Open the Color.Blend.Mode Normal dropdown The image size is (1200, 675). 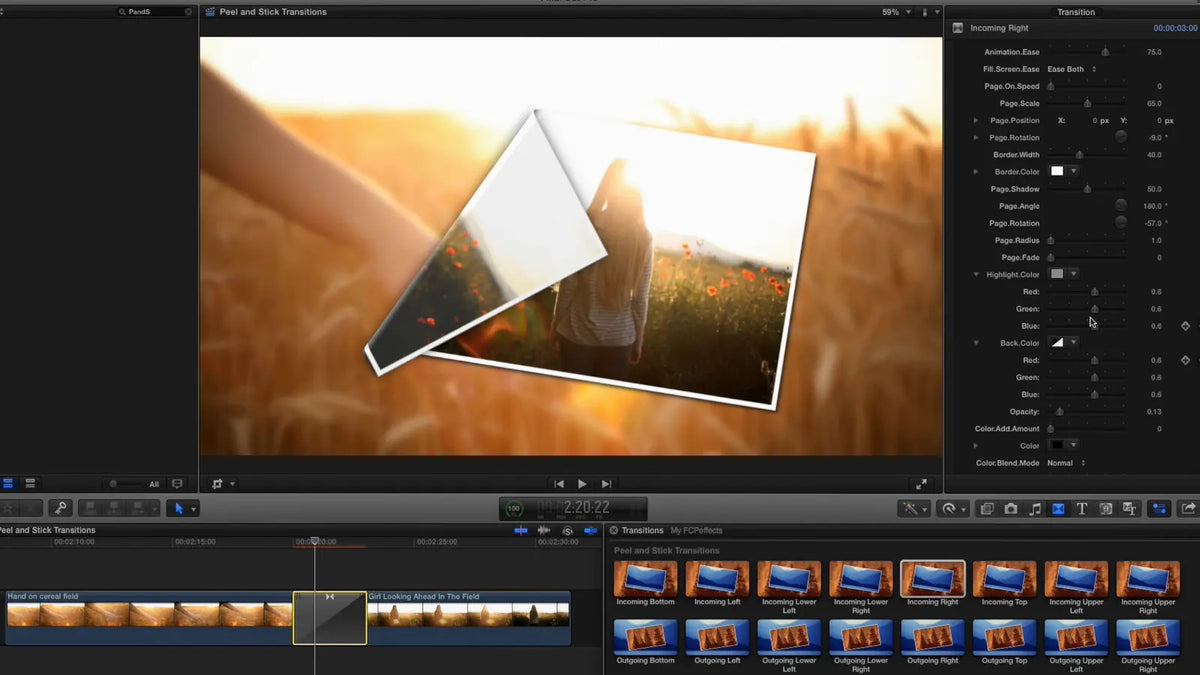pos(1066,463)
